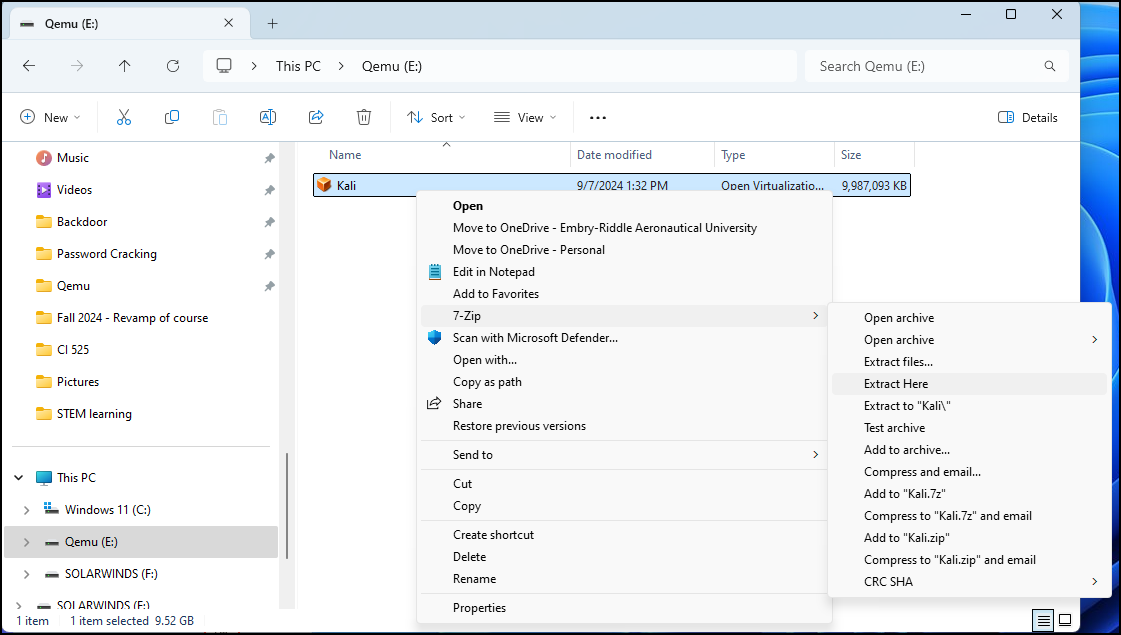Open a new tab with the plus button
1121x635 pixels.
point(272,24)
